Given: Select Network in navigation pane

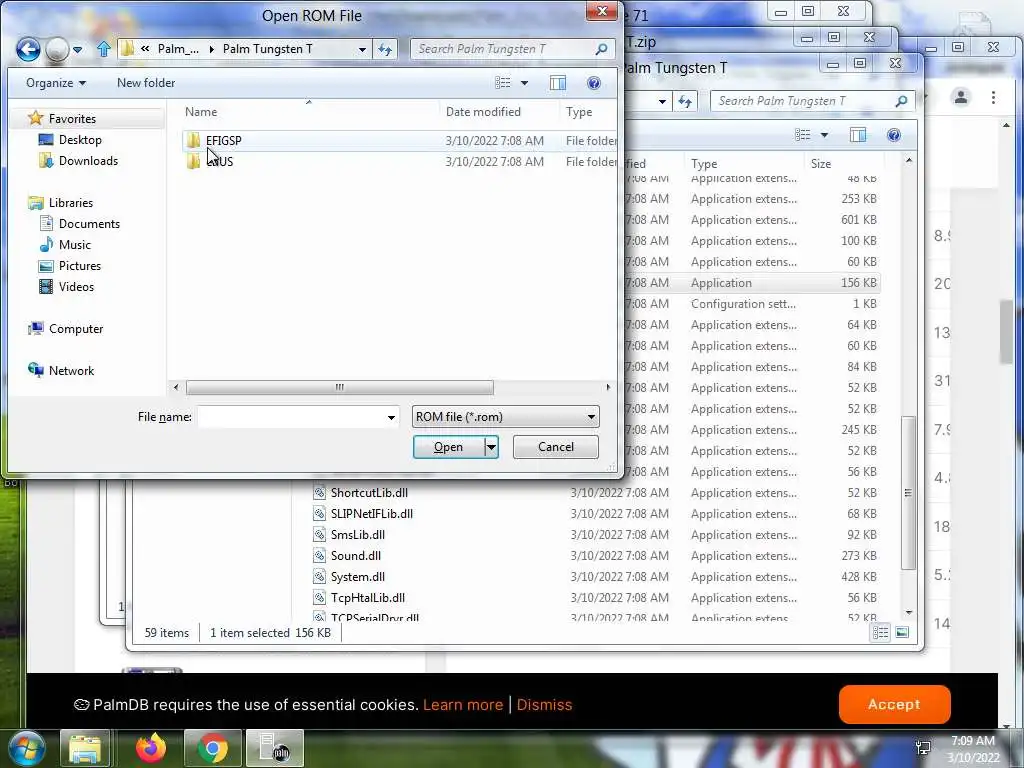Looking at the screenshot, I should [x=71, y=370].
